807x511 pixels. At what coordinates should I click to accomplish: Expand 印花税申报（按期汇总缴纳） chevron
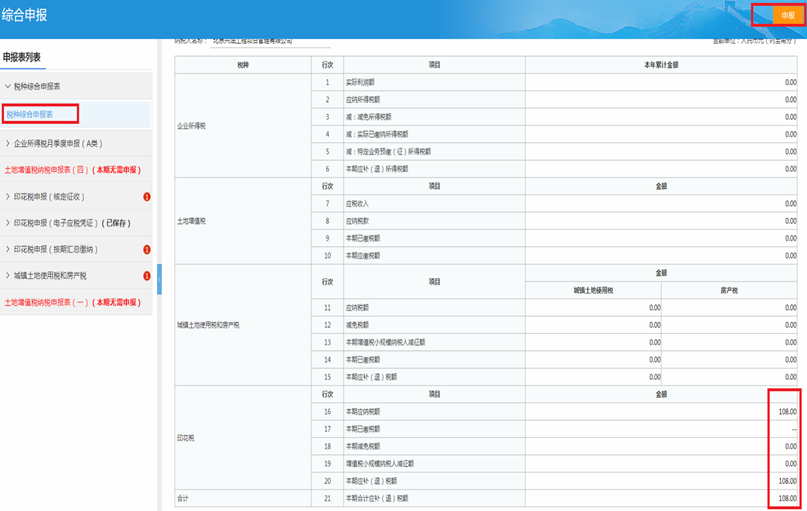pyautogui.click(x=8, y=249)
